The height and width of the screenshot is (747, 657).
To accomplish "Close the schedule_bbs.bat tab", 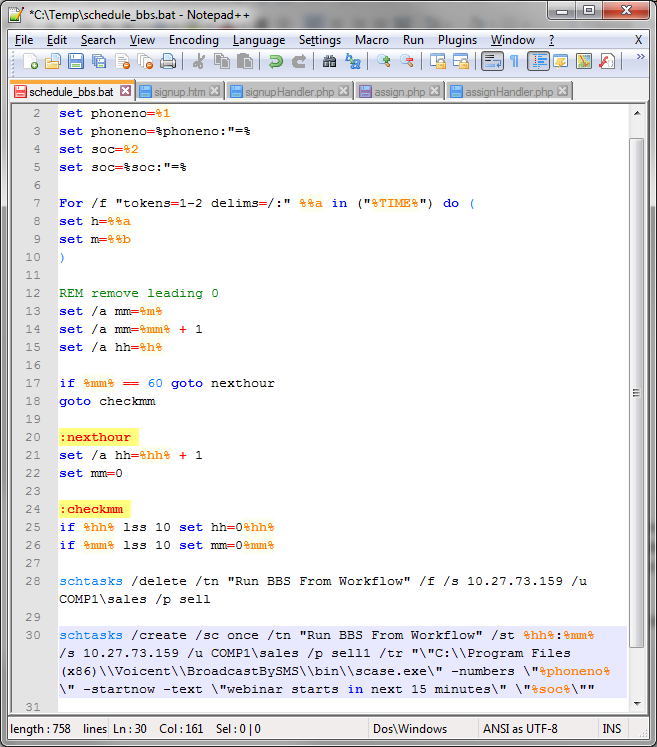I will (125, 91).
